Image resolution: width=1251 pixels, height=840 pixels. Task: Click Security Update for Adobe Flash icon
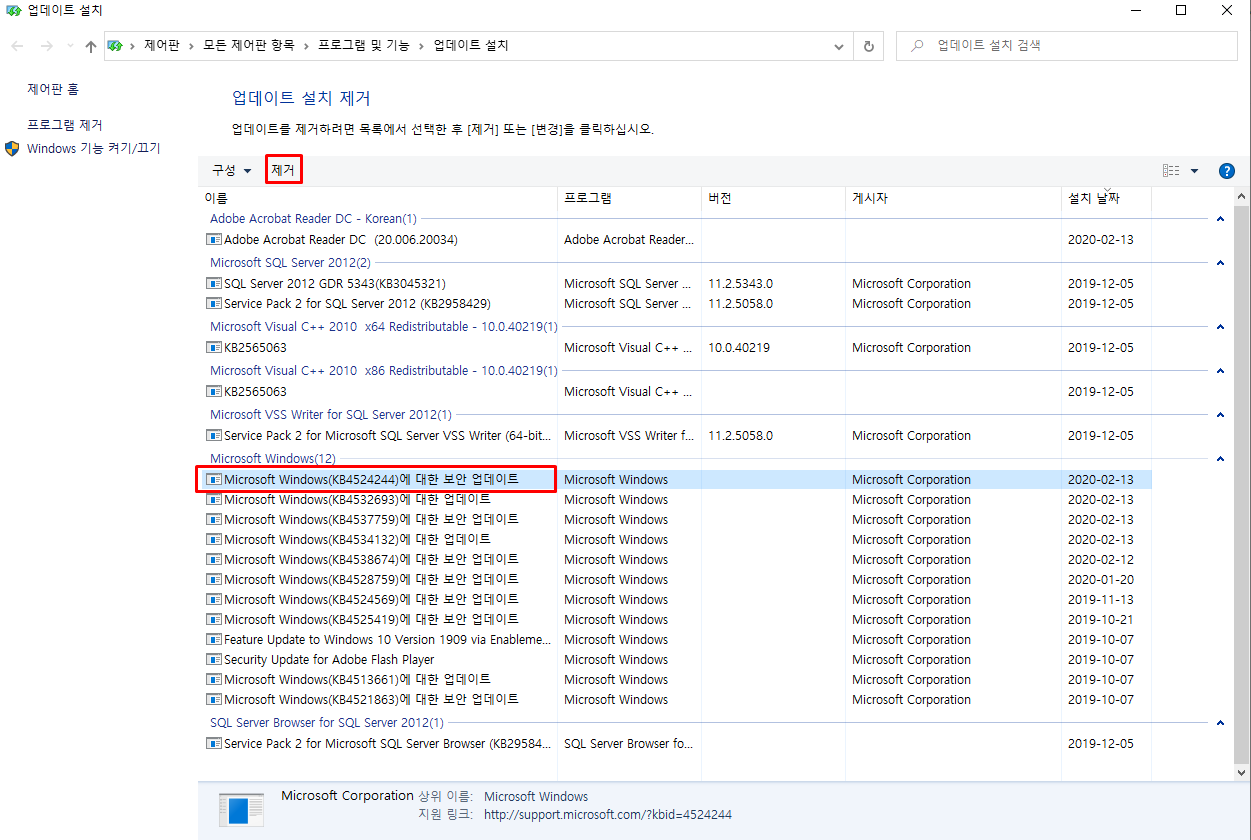pos(213,660)
